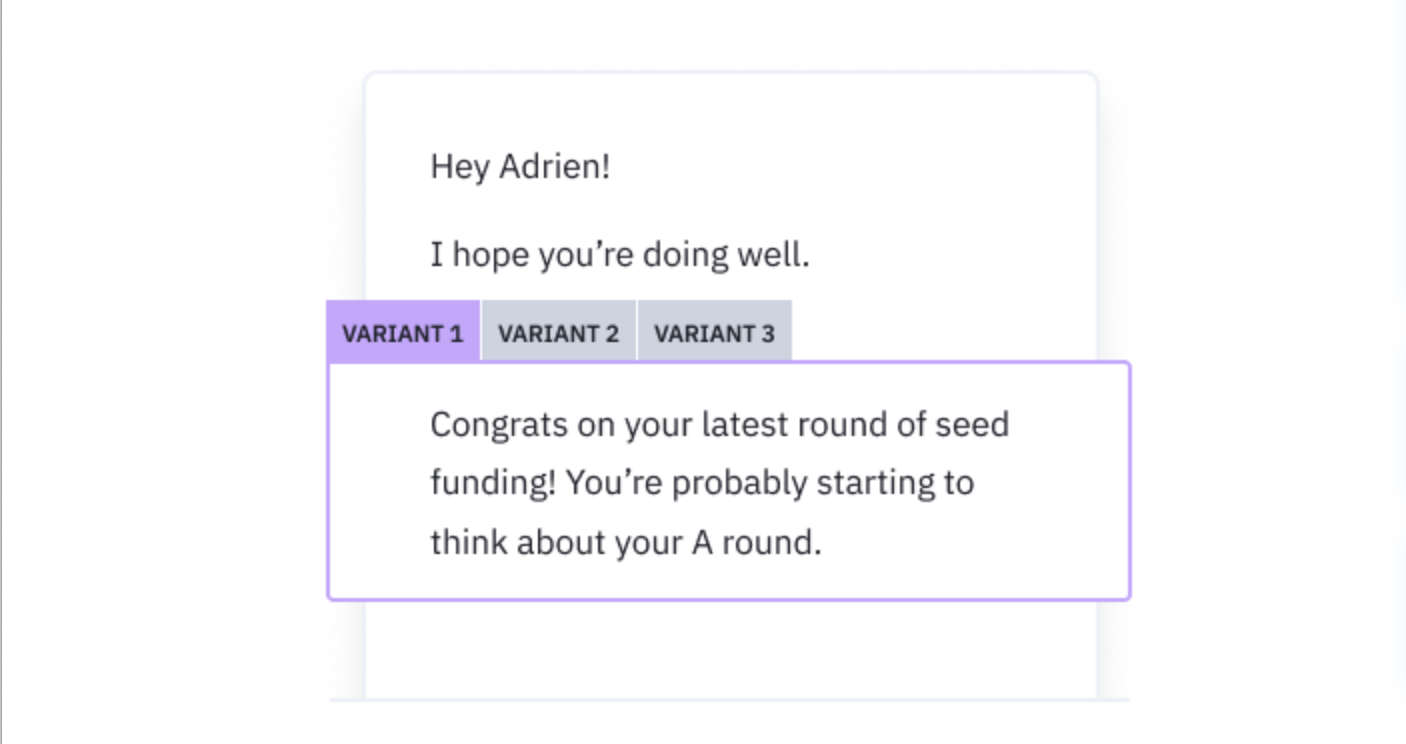Select the Variant 2 tab
The height and width of the screenshot is (744, 1406).
click(x=559, y=332)
